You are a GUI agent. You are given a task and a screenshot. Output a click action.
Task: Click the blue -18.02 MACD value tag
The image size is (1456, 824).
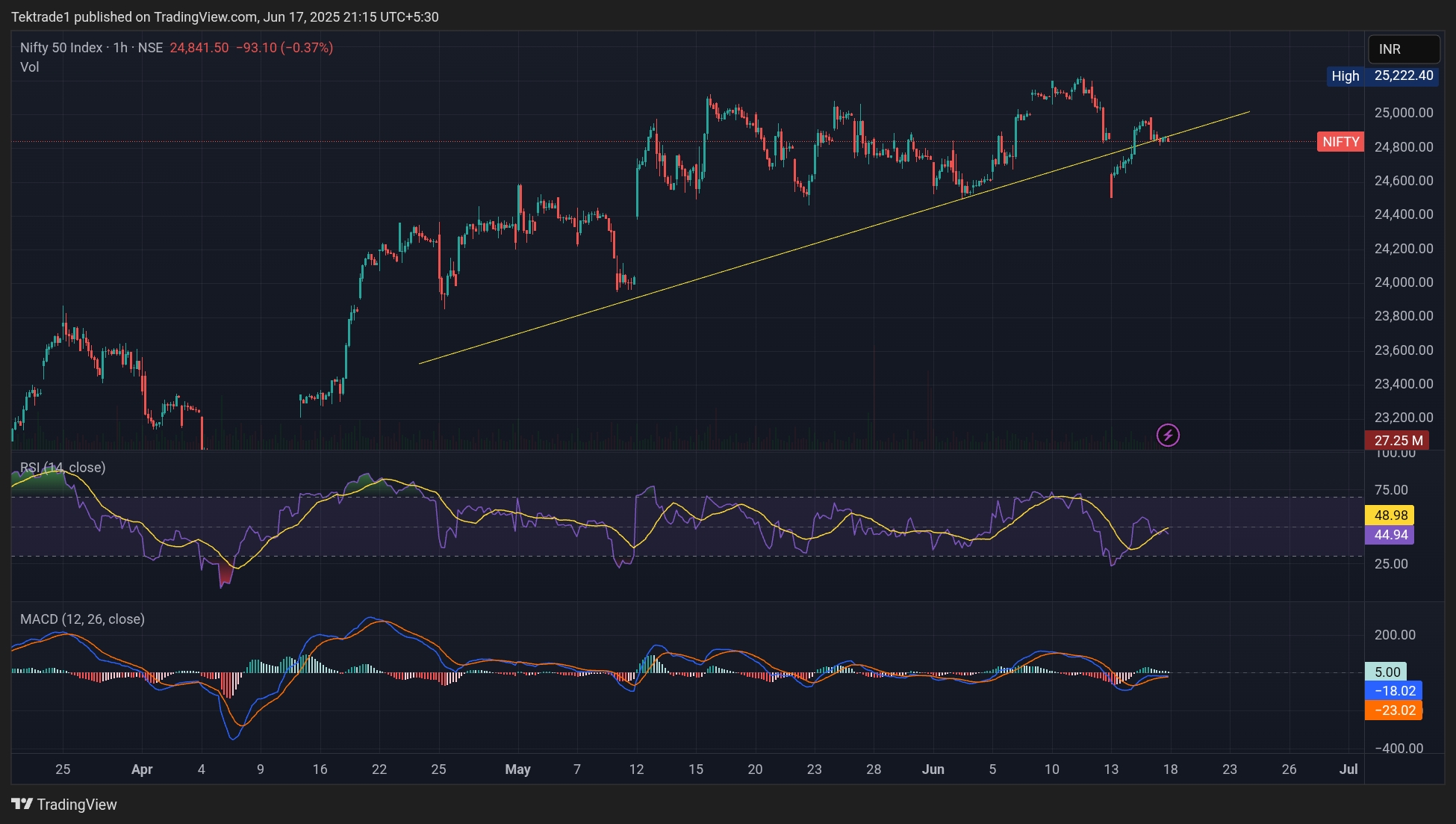1394,691
